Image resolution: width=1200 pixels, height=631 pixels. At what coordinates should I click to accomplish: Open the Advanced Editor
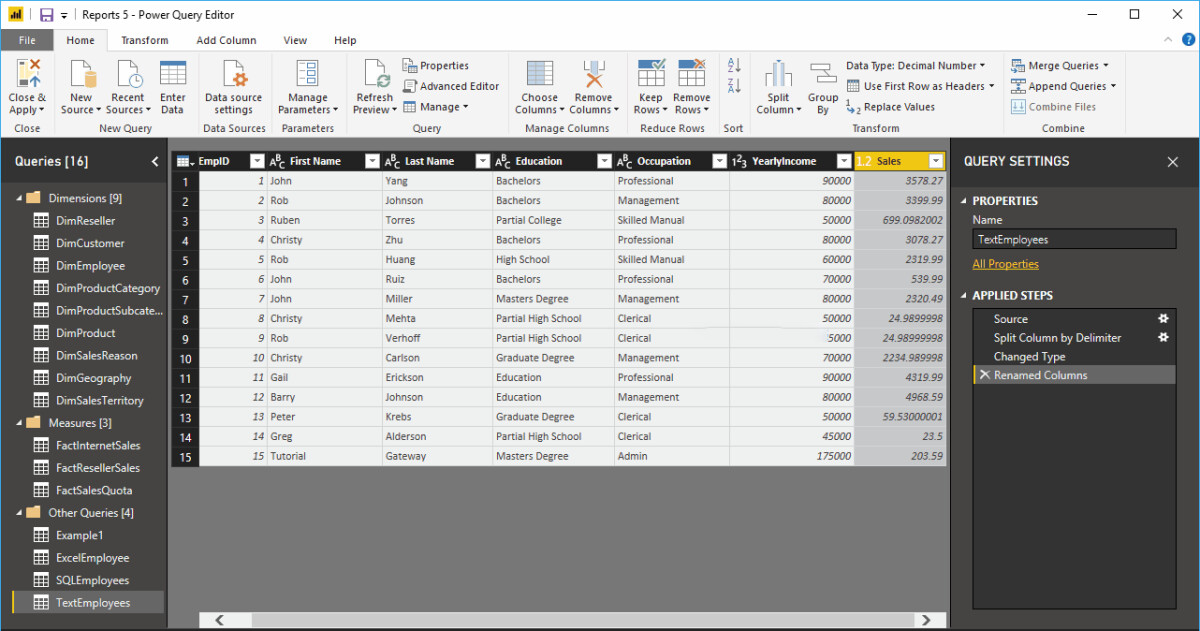pos(451,86)
